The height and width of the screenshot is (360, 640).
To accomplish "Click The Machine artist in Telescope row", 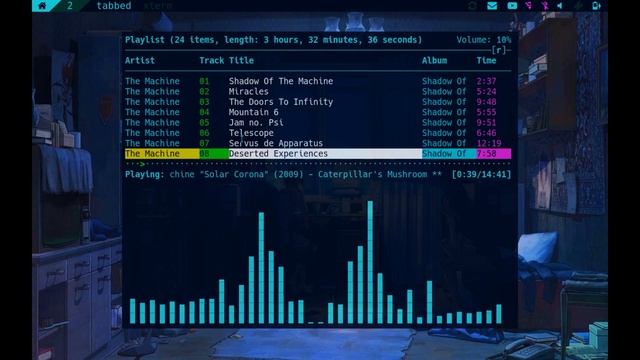I will pos(152,133).
